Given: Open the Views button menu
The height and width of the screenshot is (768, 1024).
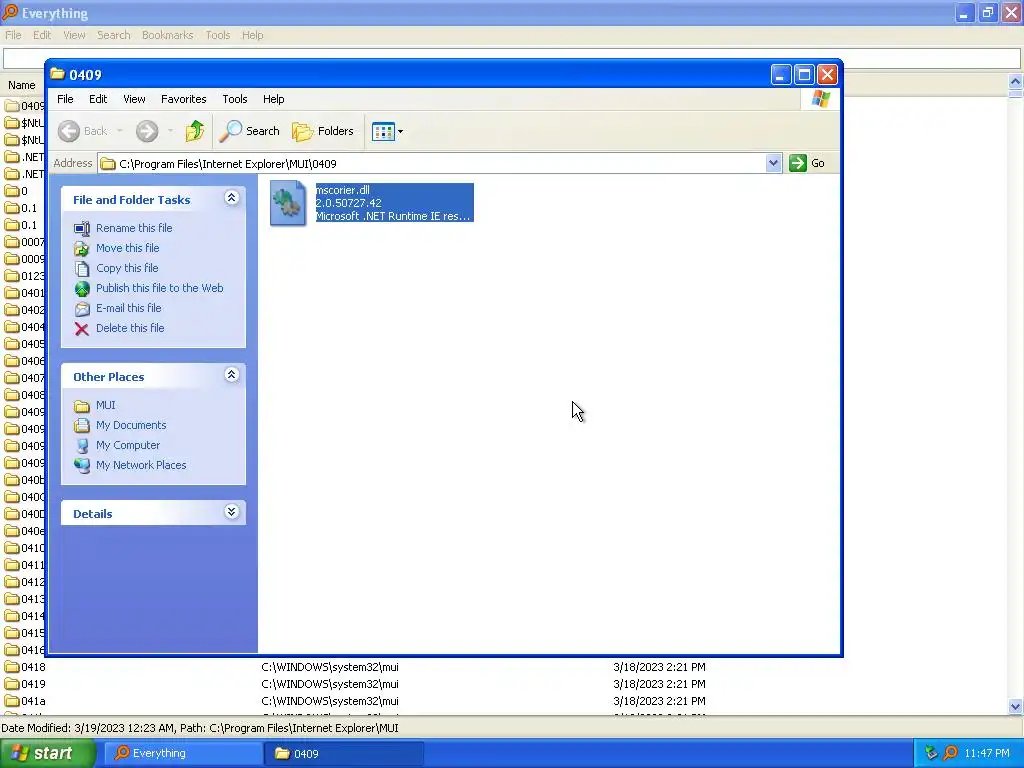Looking at the screenshot, I should pyautogui.click(x=387, y=131).
